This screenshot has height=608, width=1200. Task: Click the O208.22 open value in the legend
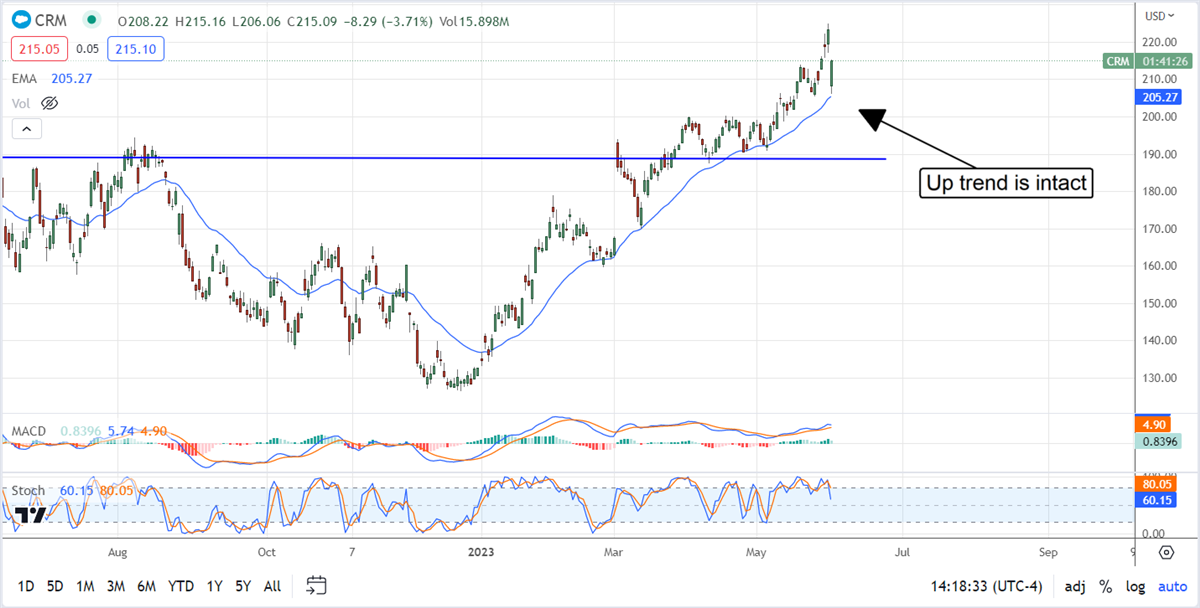tap(144, 20)
